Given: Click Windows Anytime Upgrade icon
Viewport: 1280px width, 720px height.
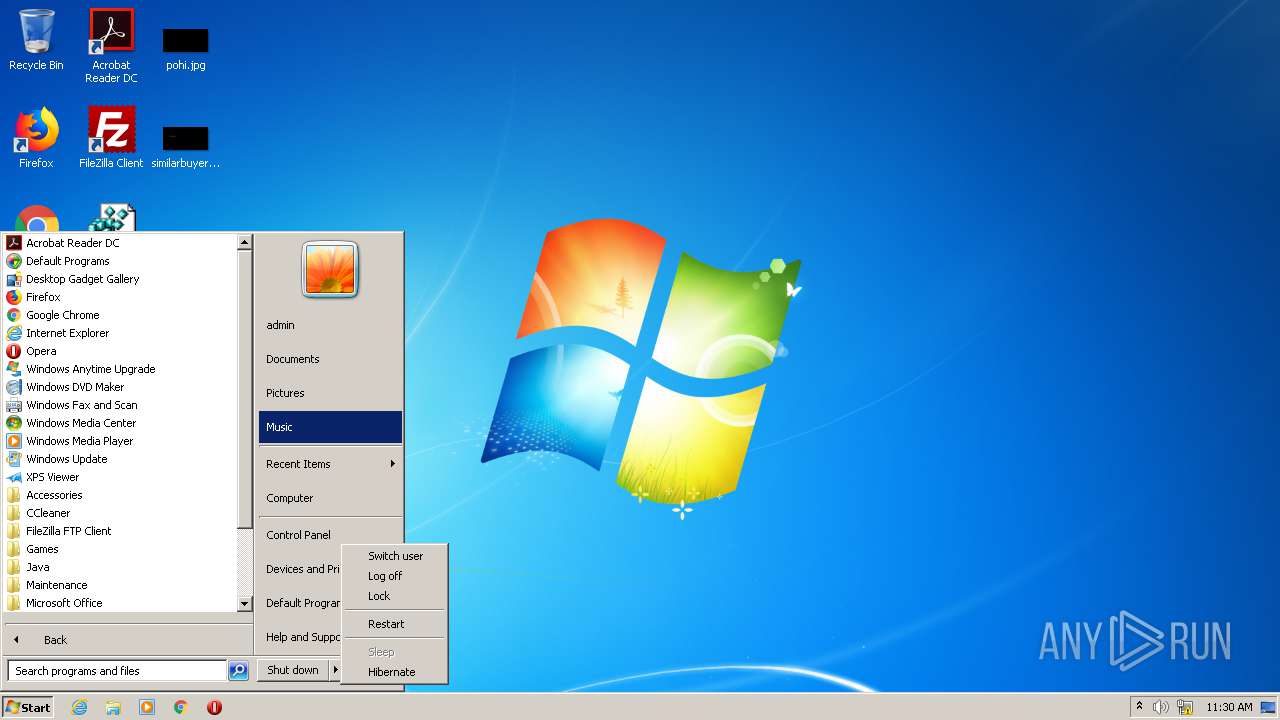Looking at the screenshot, I should (14, 369).
